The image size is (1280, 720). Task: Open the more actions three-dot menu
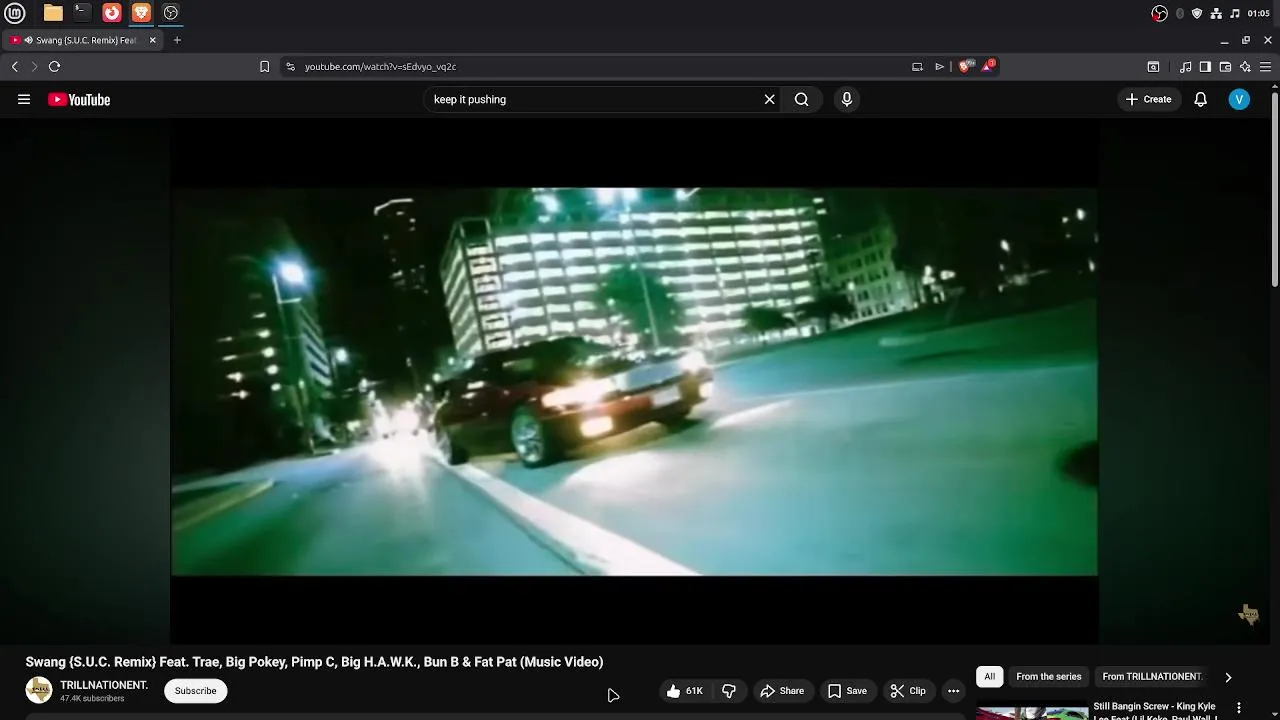[953, 691]
